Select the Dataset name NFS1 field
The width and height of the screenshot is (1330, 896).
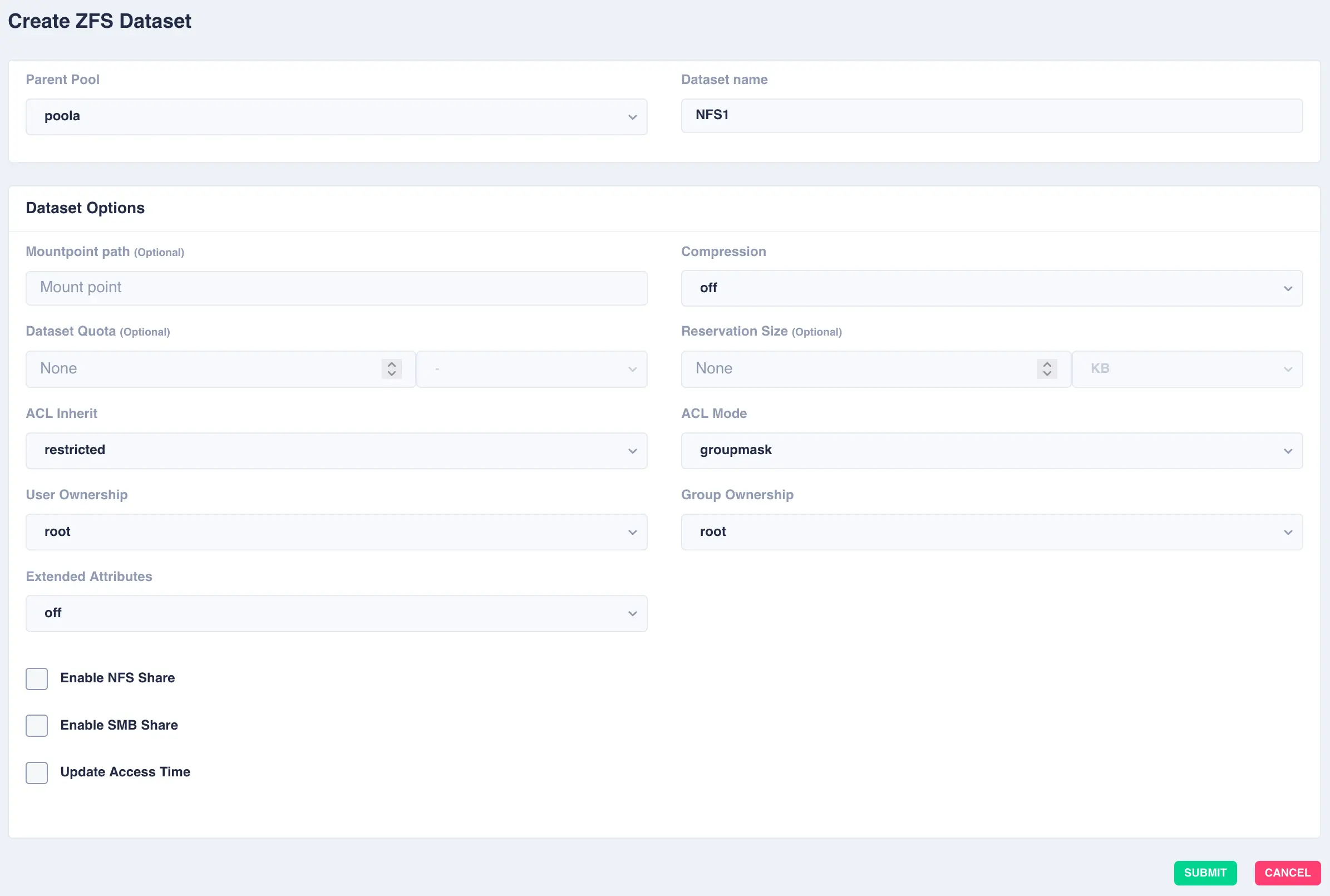tap(991, 115)
